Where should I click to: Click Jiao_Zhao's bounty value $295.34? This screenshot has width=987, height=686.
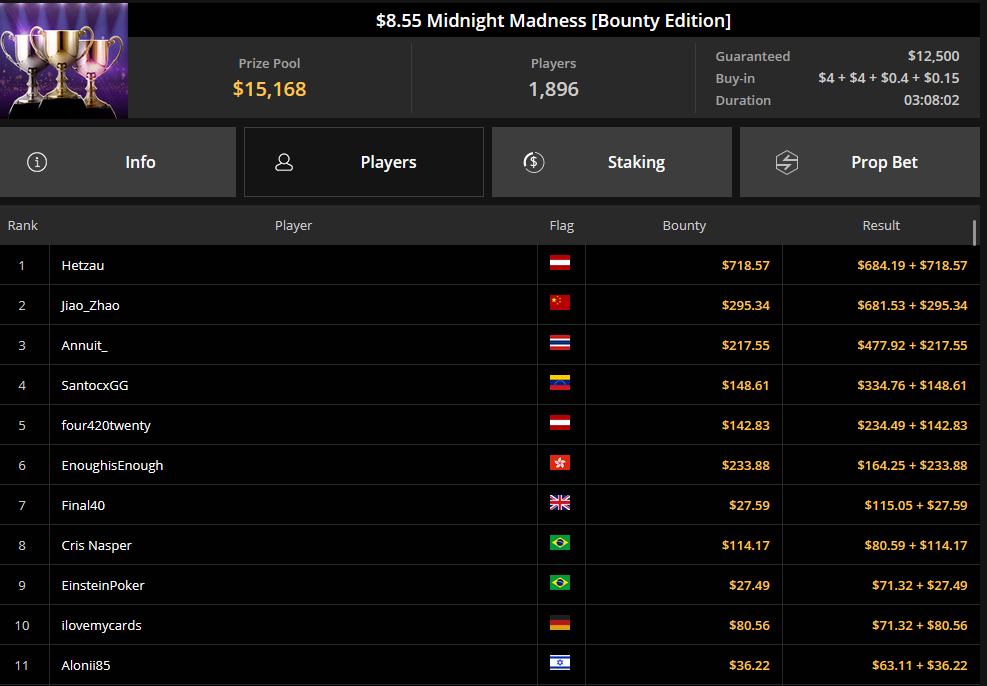coord(745,306)
